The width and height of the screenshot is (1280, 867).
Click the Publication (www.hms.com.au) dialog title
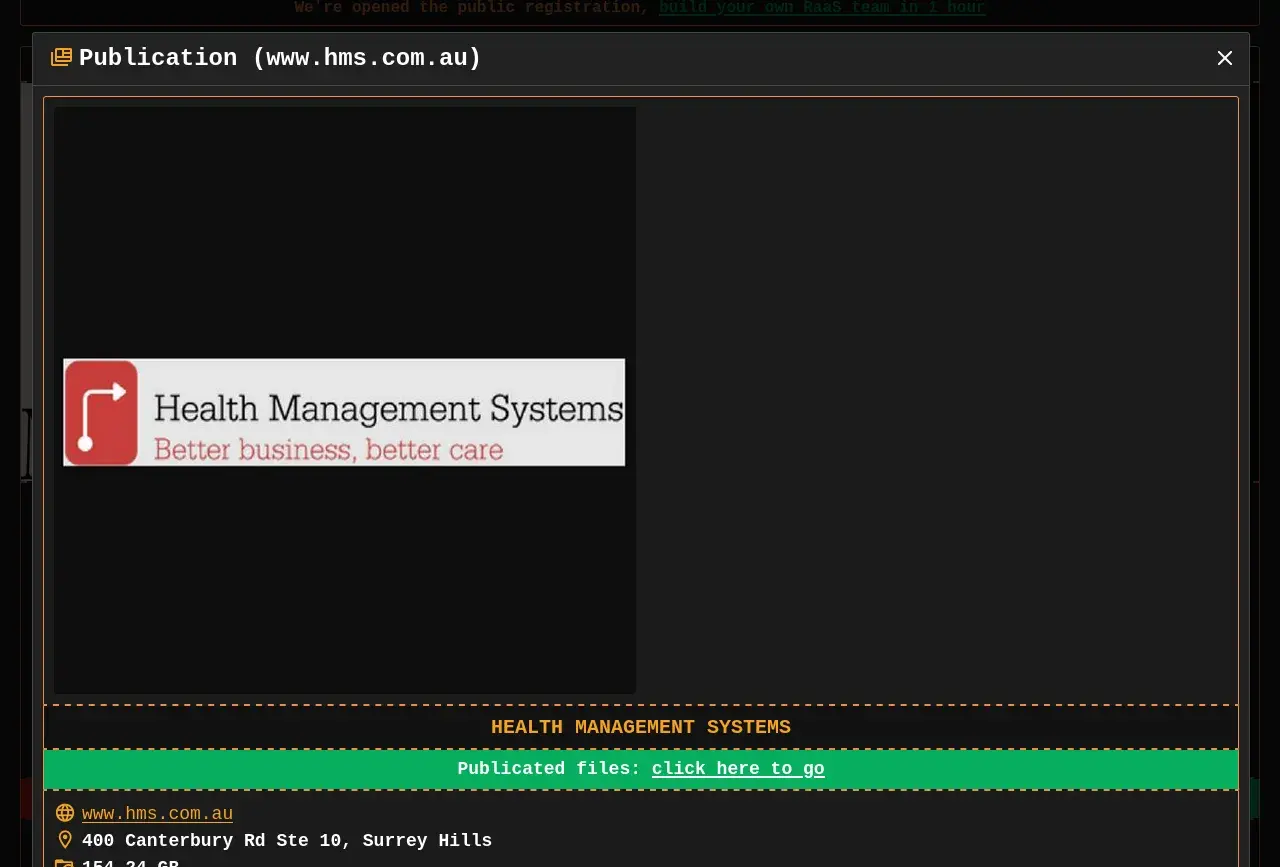point(280,58)
